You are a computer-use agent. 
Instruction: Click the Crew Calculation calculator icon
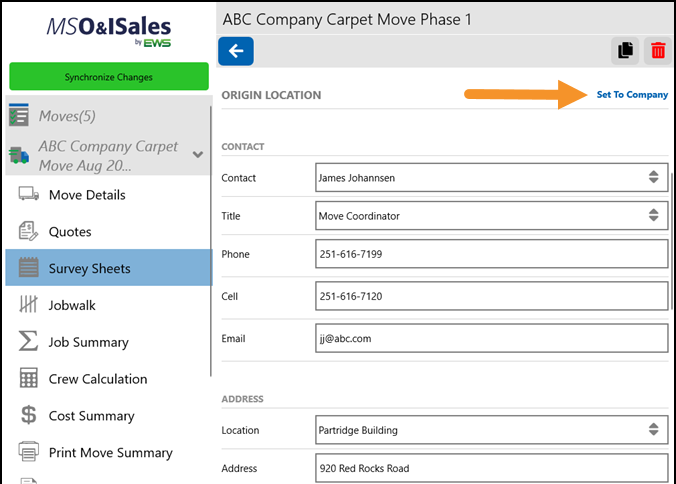coord(29,379)
